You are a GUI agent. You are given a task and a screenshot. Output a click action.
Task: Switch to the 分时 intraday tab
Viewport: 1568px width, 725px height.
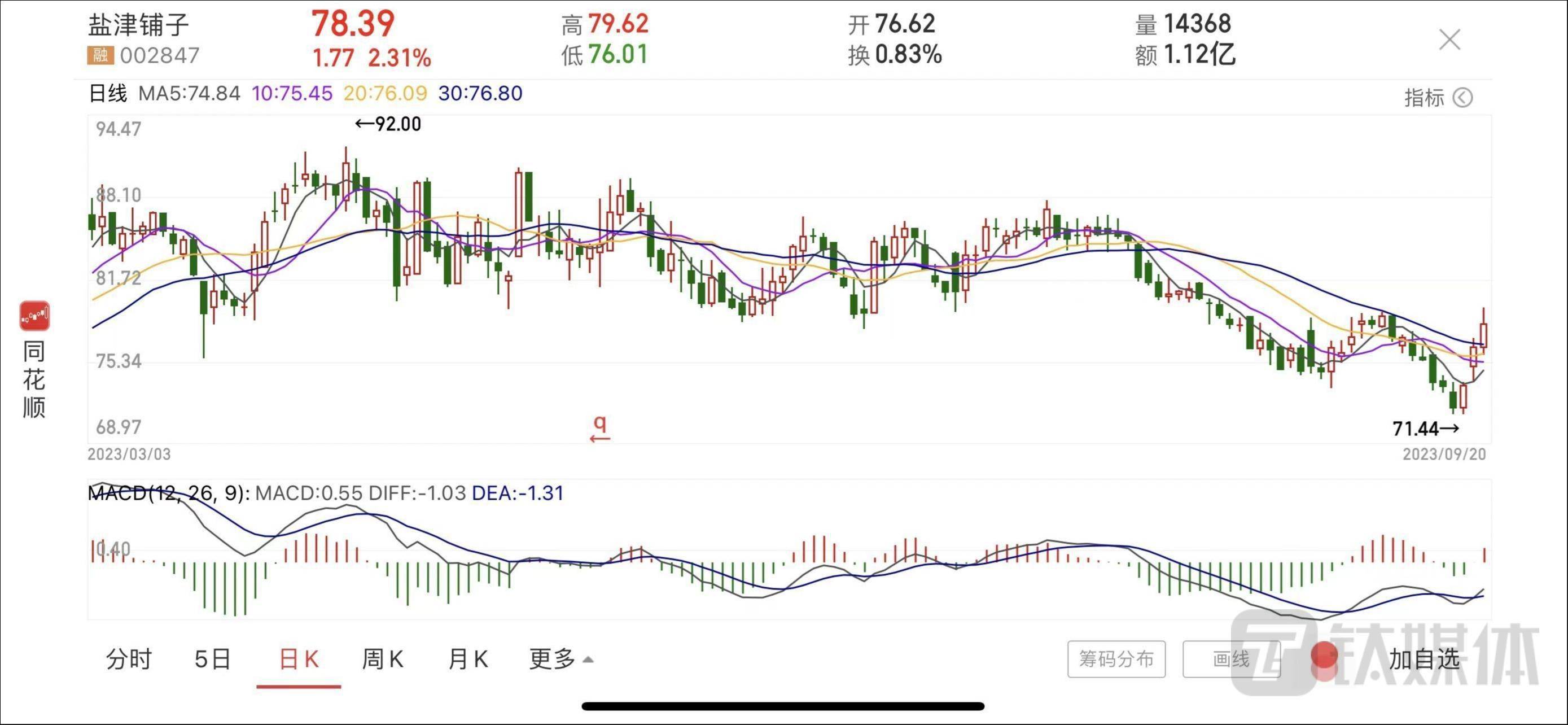click(129, 658)
